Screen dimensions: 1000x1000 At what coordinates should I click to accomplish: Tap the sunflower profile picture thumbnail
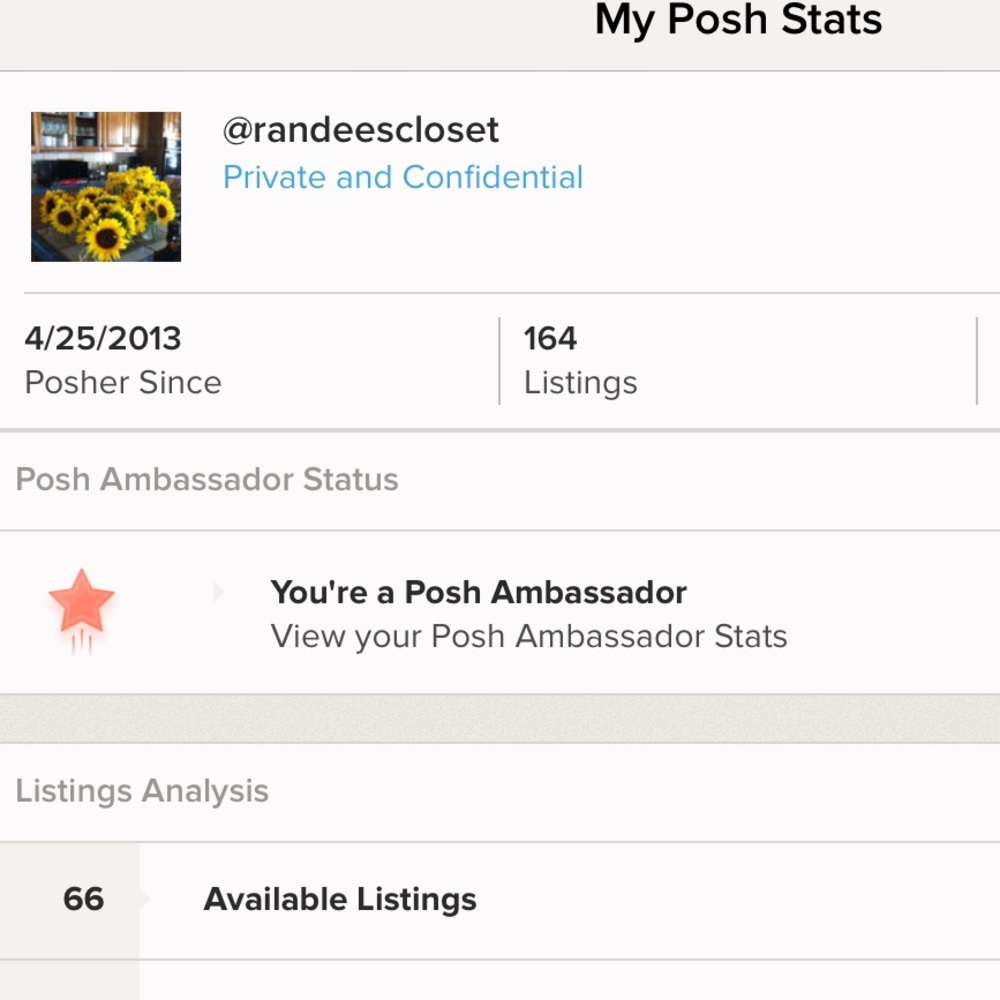(x=105, y=185)
